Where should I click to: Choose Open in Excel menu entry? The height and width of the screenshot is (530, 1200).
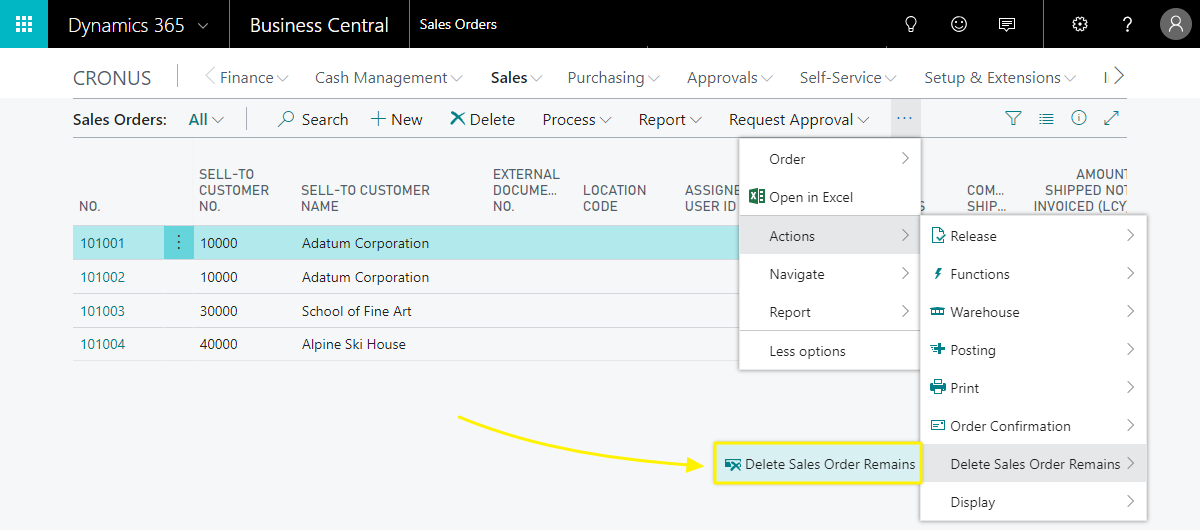pos(810,197)
